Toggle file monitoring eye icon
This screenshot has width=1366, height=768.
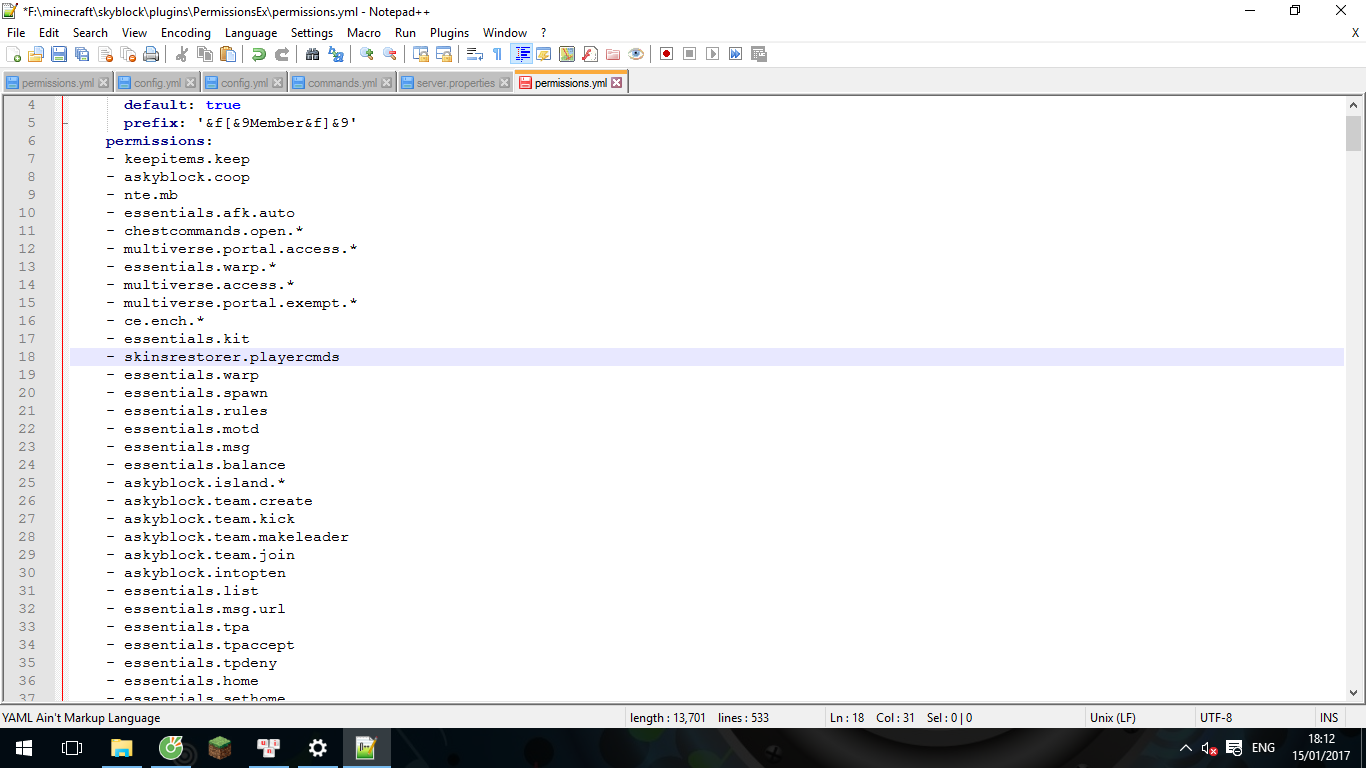pos(636,54)
